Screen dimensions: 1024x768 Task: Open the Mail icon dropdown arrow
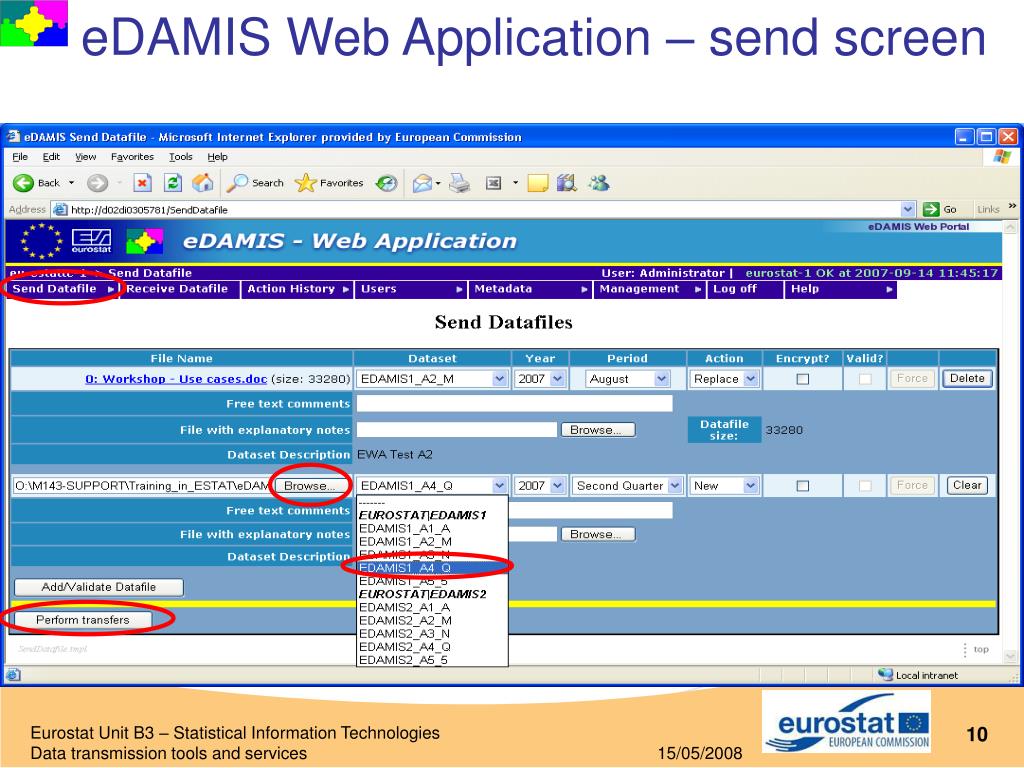[x=438, y=184]
